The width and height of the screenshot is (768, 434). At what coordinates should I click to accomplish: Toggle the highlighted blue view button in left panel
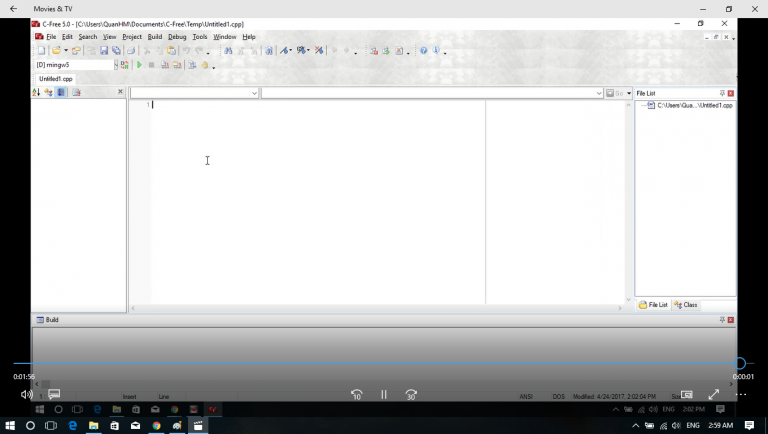pos(61,92)
